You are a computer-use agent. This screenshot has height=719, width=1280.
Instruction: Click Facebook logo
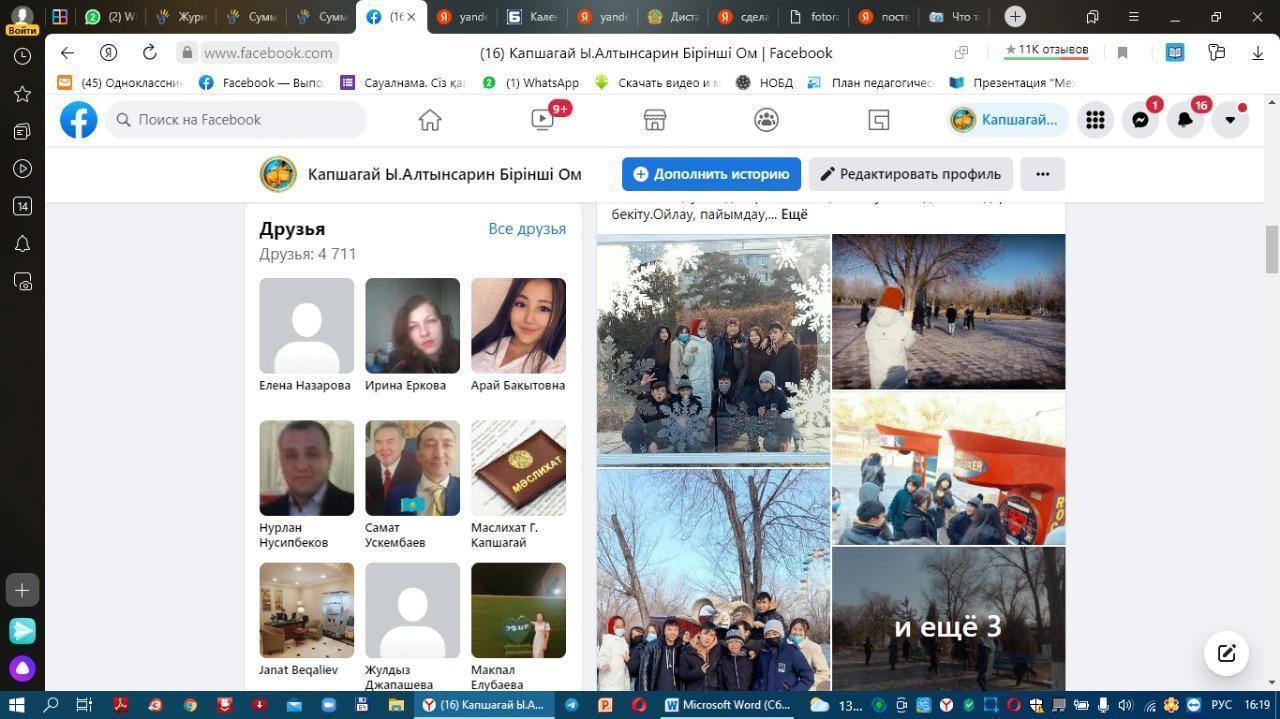[x=79, y=120]
